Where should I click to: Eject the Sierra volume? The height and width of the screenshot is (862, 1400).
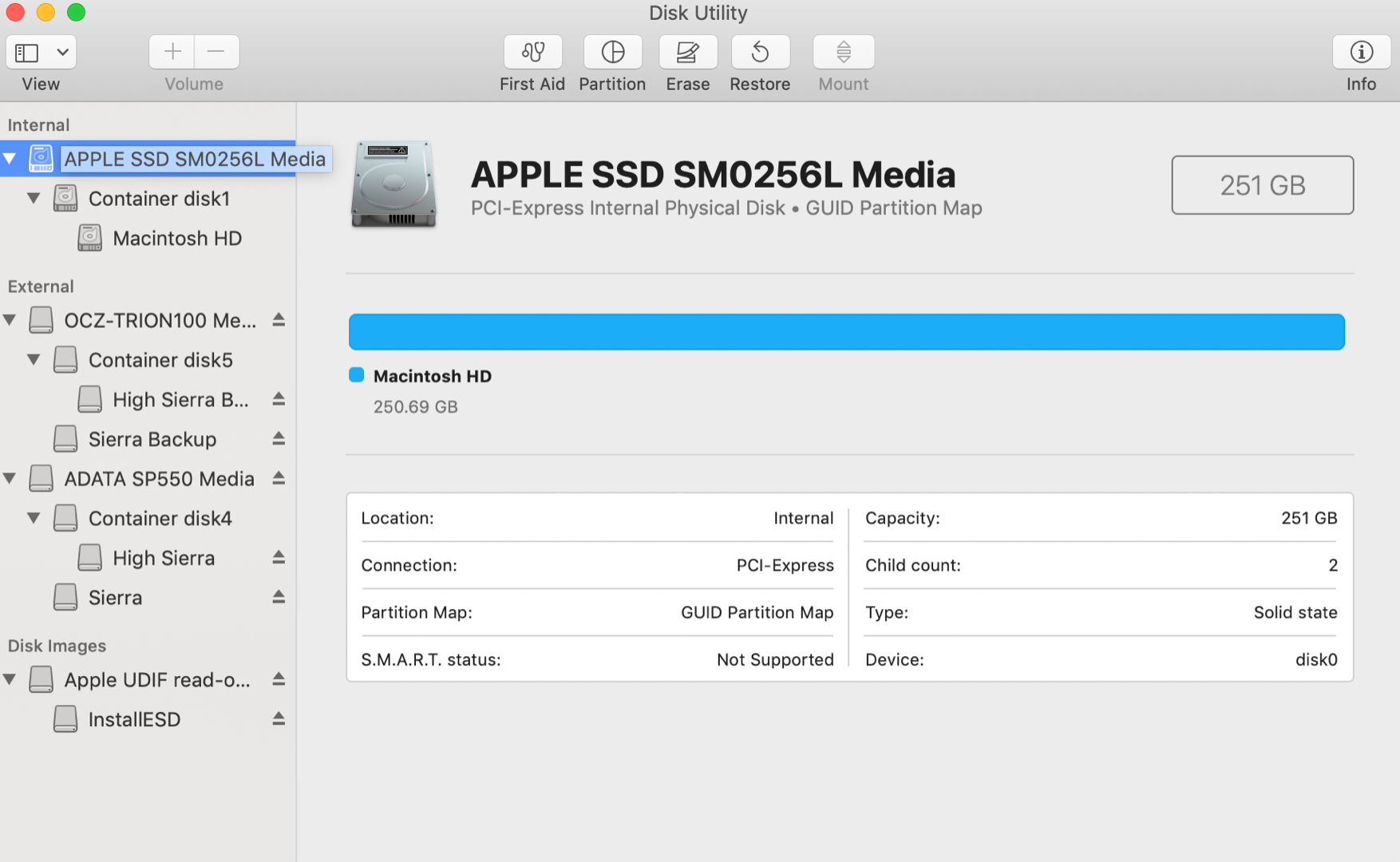click(x=279, y=597)
